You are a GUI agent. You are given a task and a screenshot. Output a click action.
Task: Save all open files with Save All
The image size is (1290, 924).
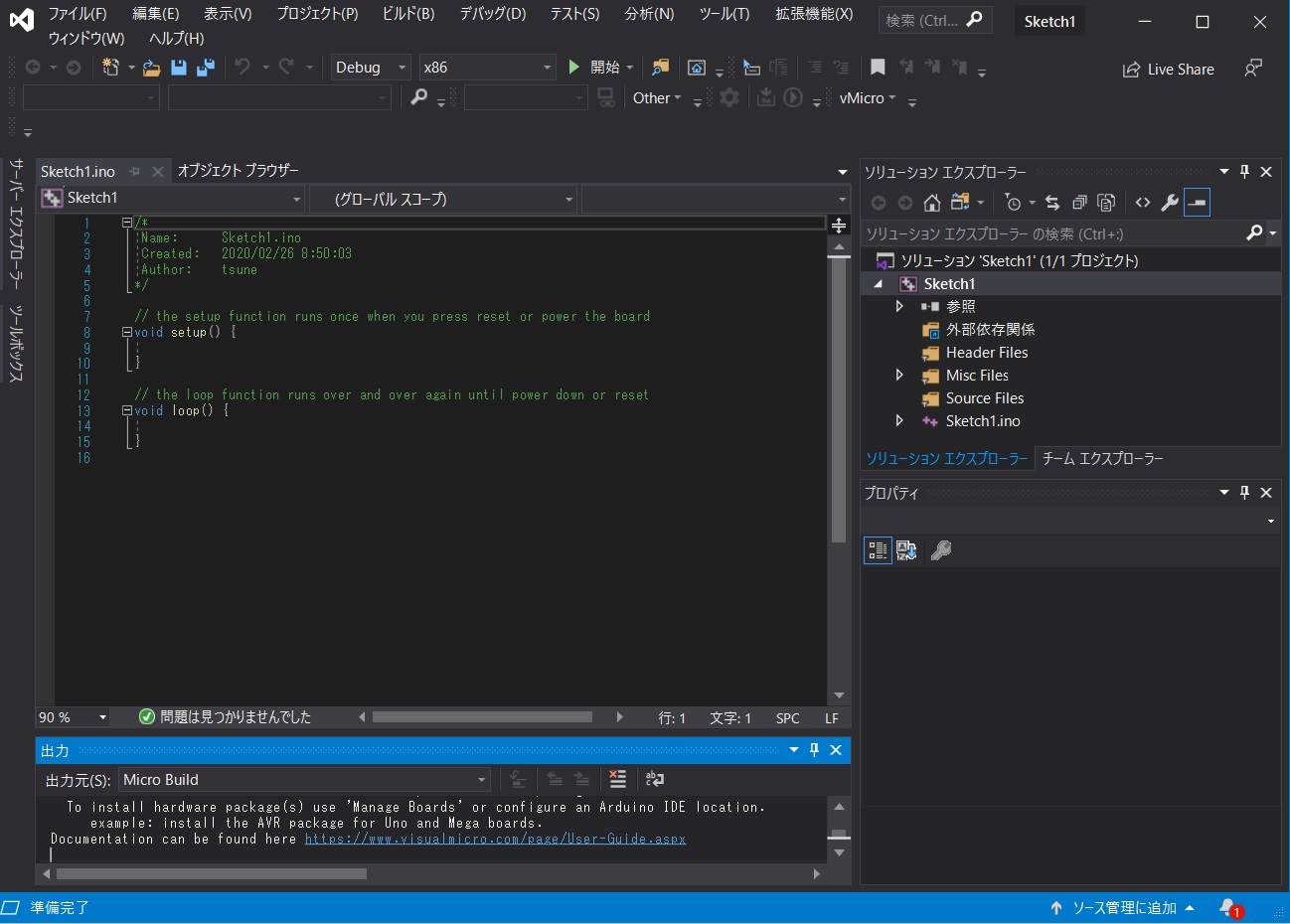click(206, 67)
